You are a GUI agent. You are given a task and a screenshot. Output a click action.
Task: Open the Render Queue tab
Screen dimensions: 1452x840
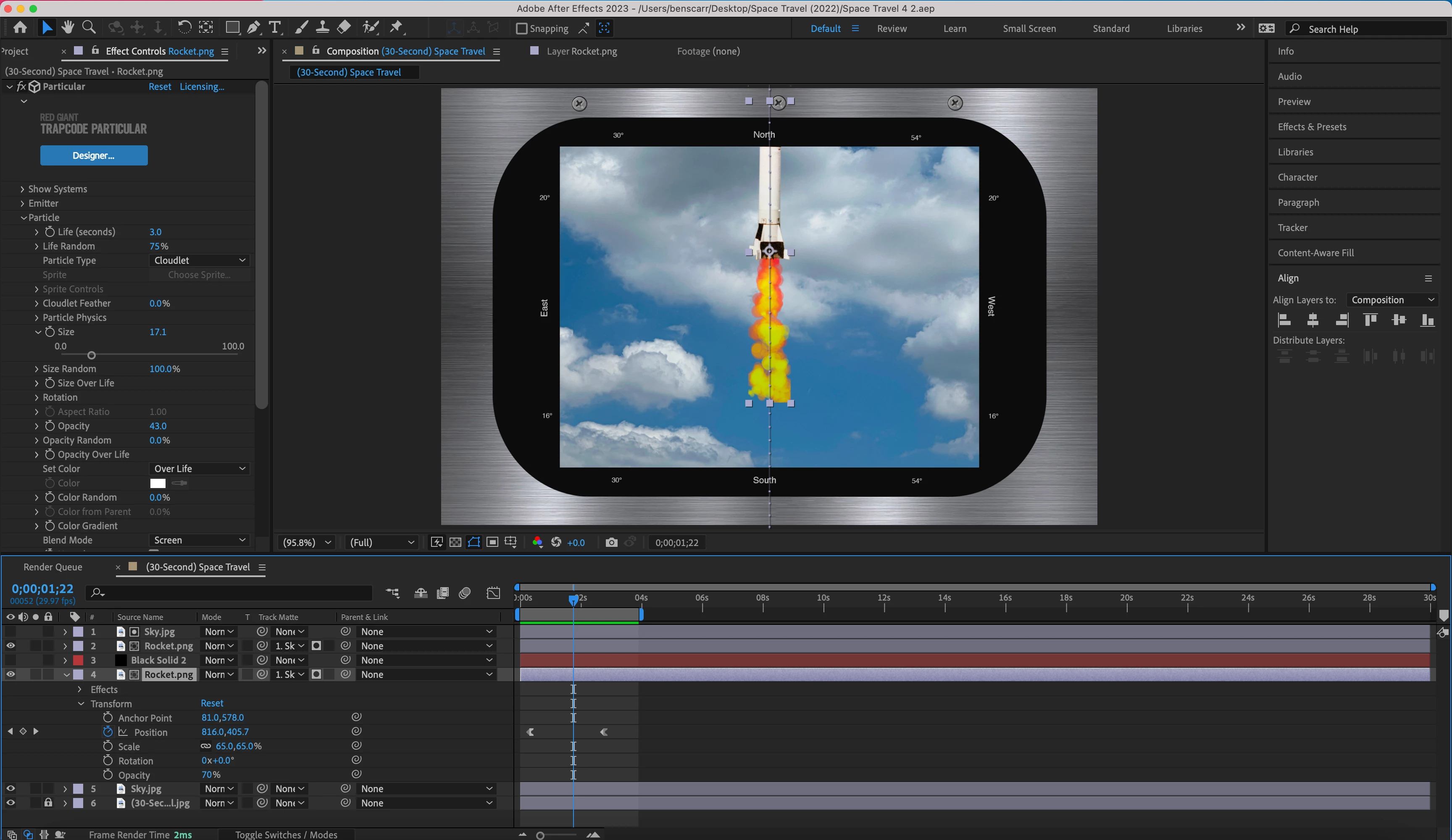click(x=53, y=567)
